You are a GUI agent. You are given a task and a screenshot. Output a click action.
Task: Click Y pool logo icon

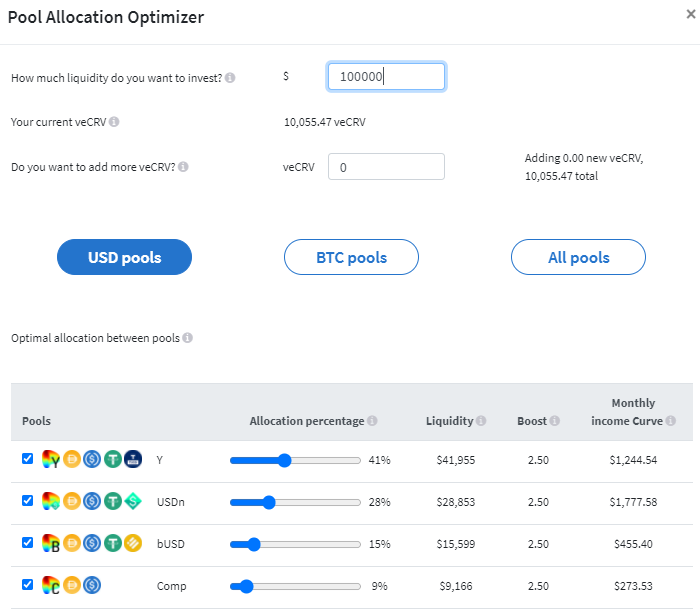pos(50,459)
